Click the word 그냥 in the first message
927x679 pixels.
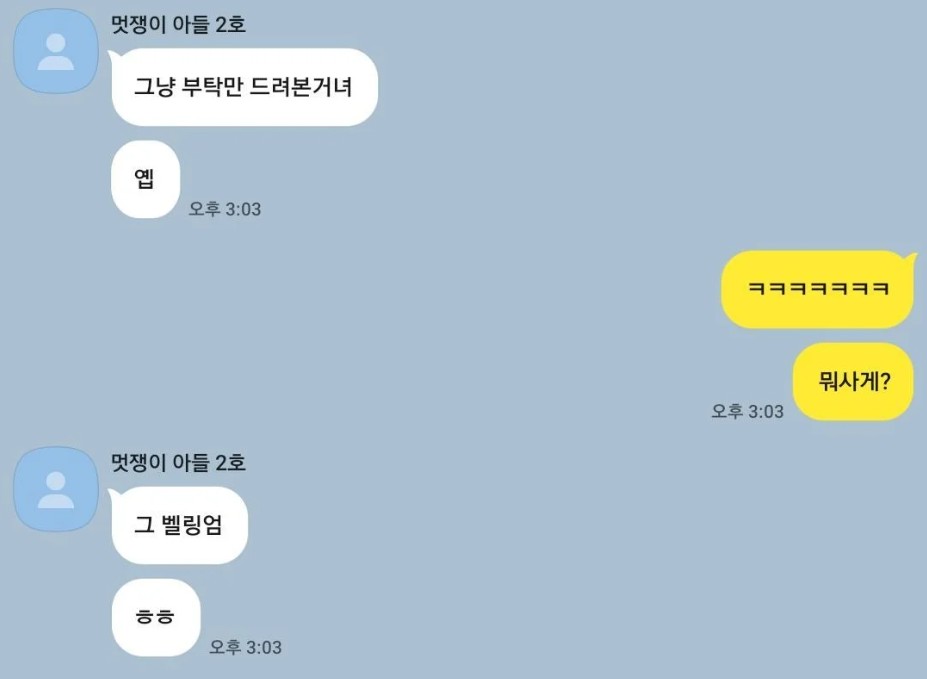tap(155, 87)
